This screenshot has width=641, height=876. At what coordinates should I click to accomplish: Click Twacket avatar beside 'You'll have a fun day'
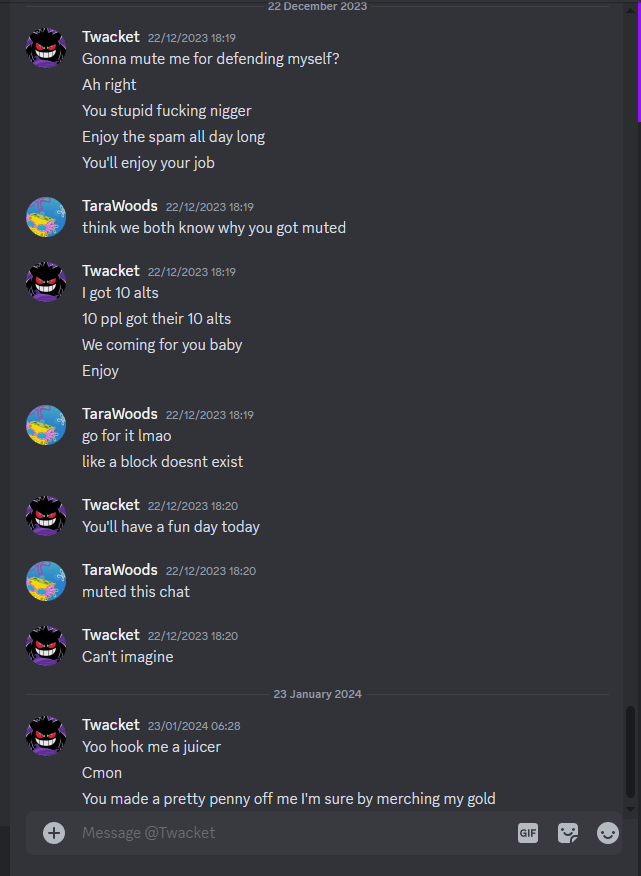point(46,516)
